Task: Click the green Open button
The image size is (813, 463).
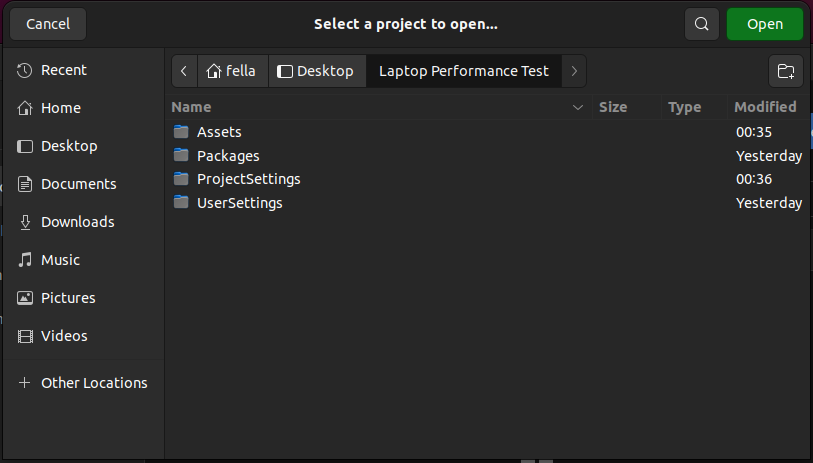Action: pyautogui.click(x=765, y=24)
